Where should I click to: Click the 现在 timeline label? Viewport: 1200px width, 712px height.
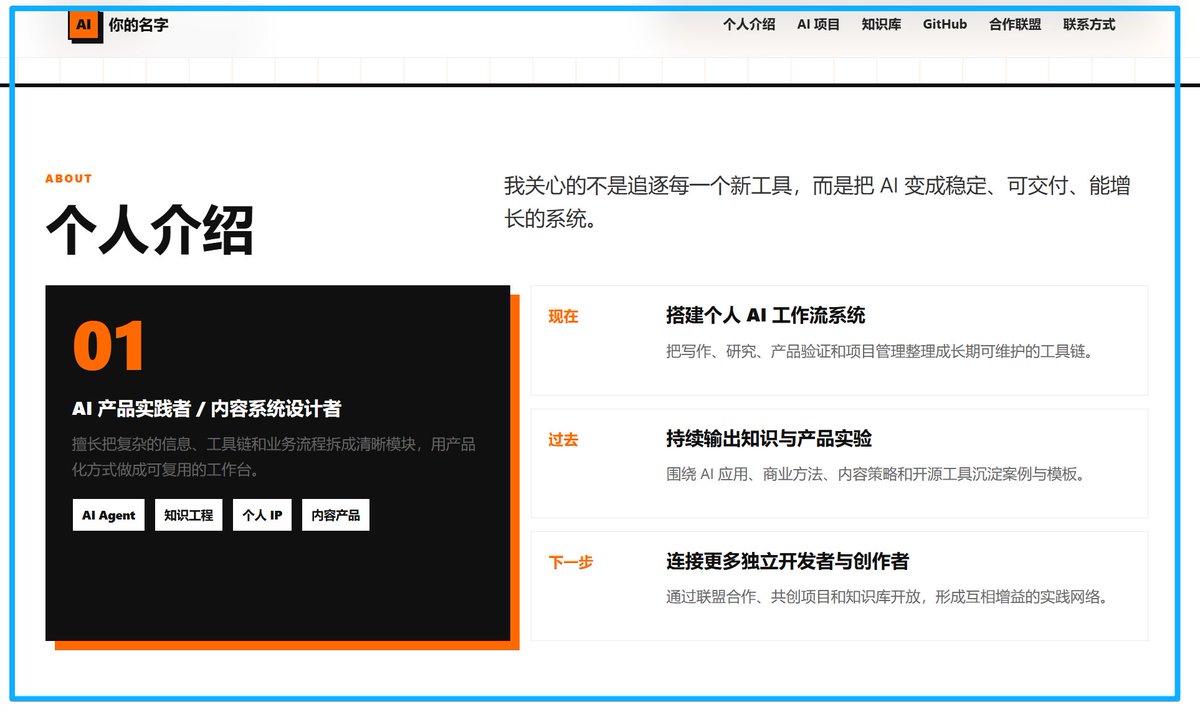(x=563, y=317)
